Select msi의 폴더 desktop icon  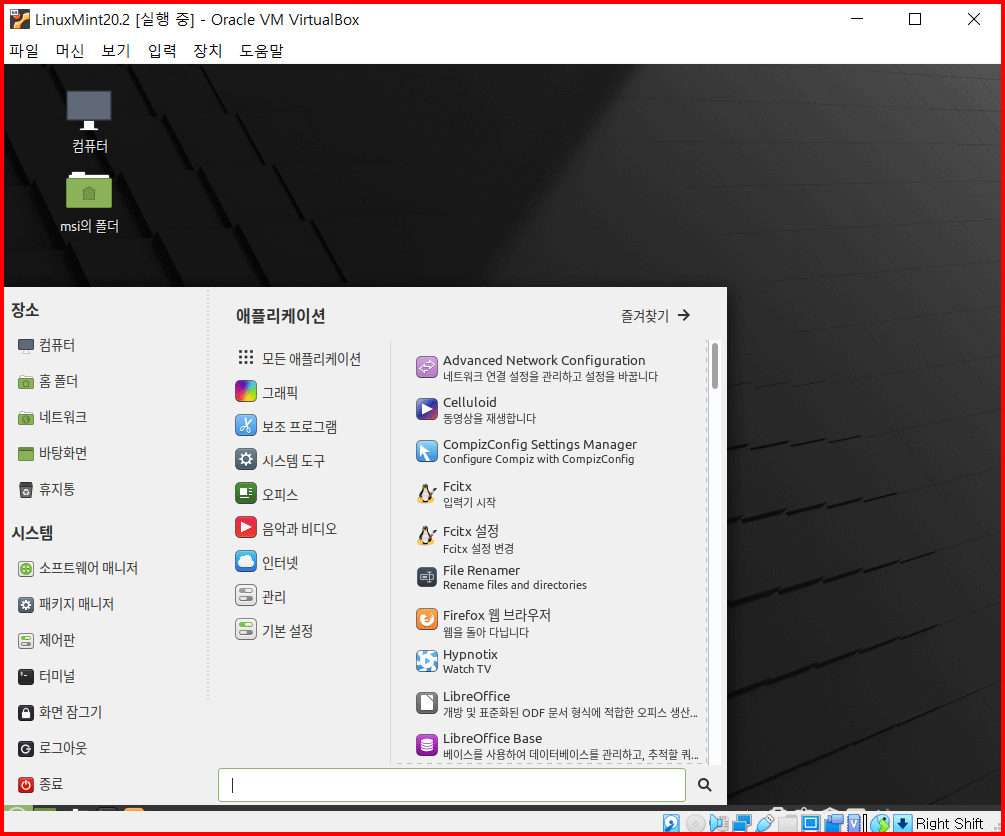click(x=89, y=203)
